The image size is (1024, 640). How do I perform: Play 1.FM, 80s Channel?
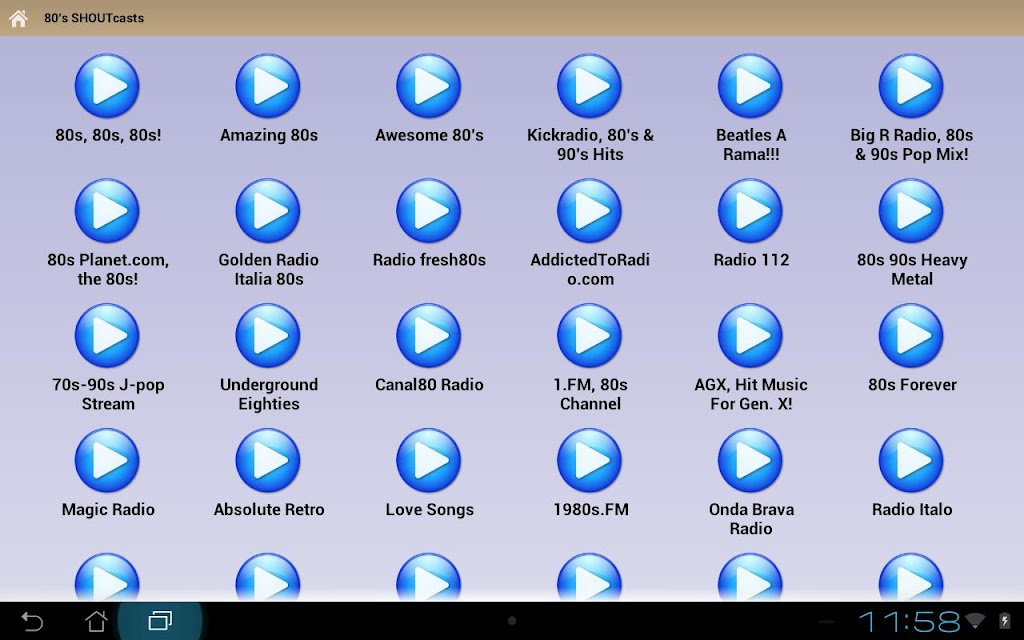tap(589, 335)
